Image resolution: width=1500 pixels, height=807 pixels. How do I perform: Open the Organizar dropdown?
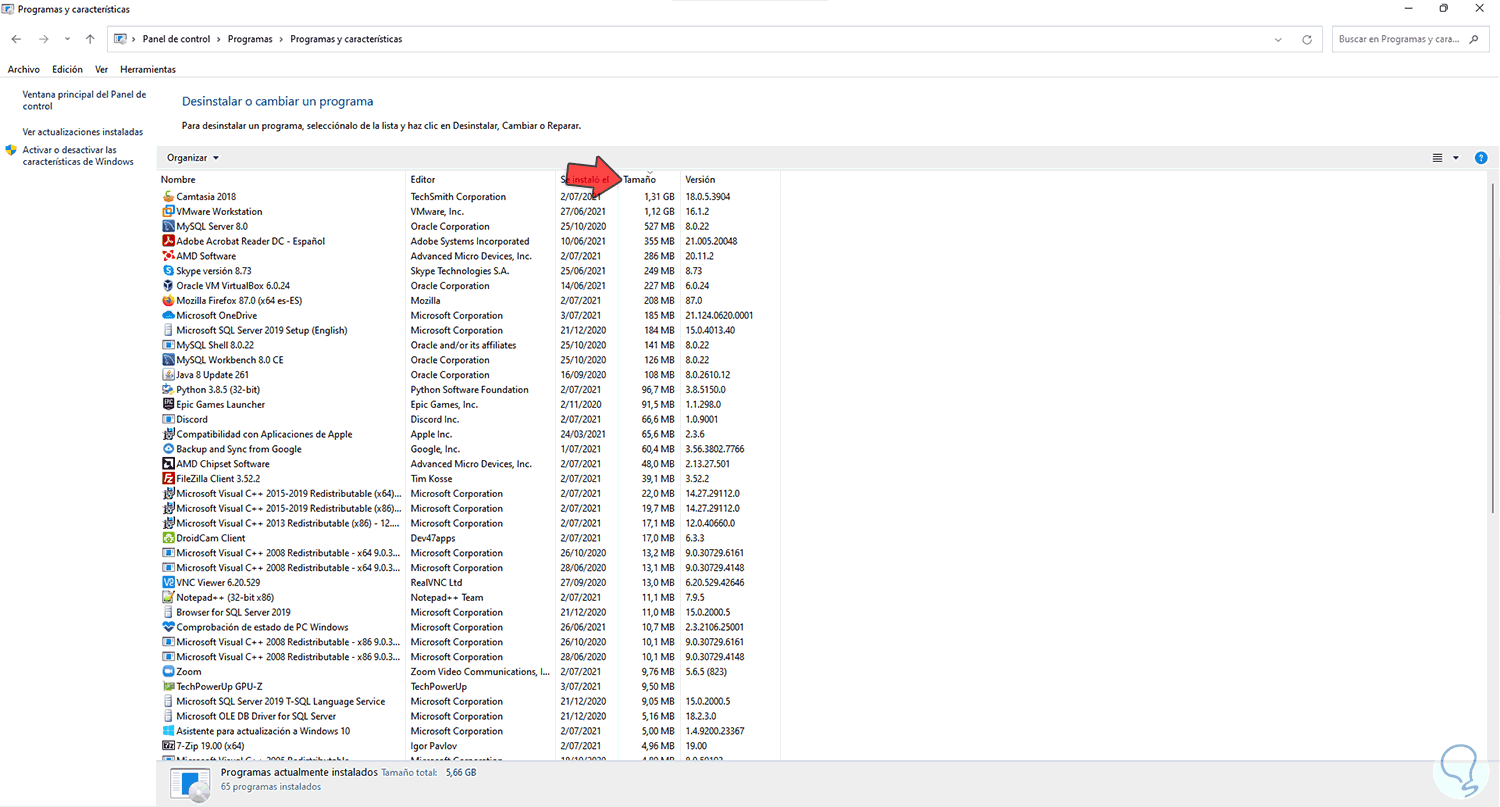coord(193,158)
